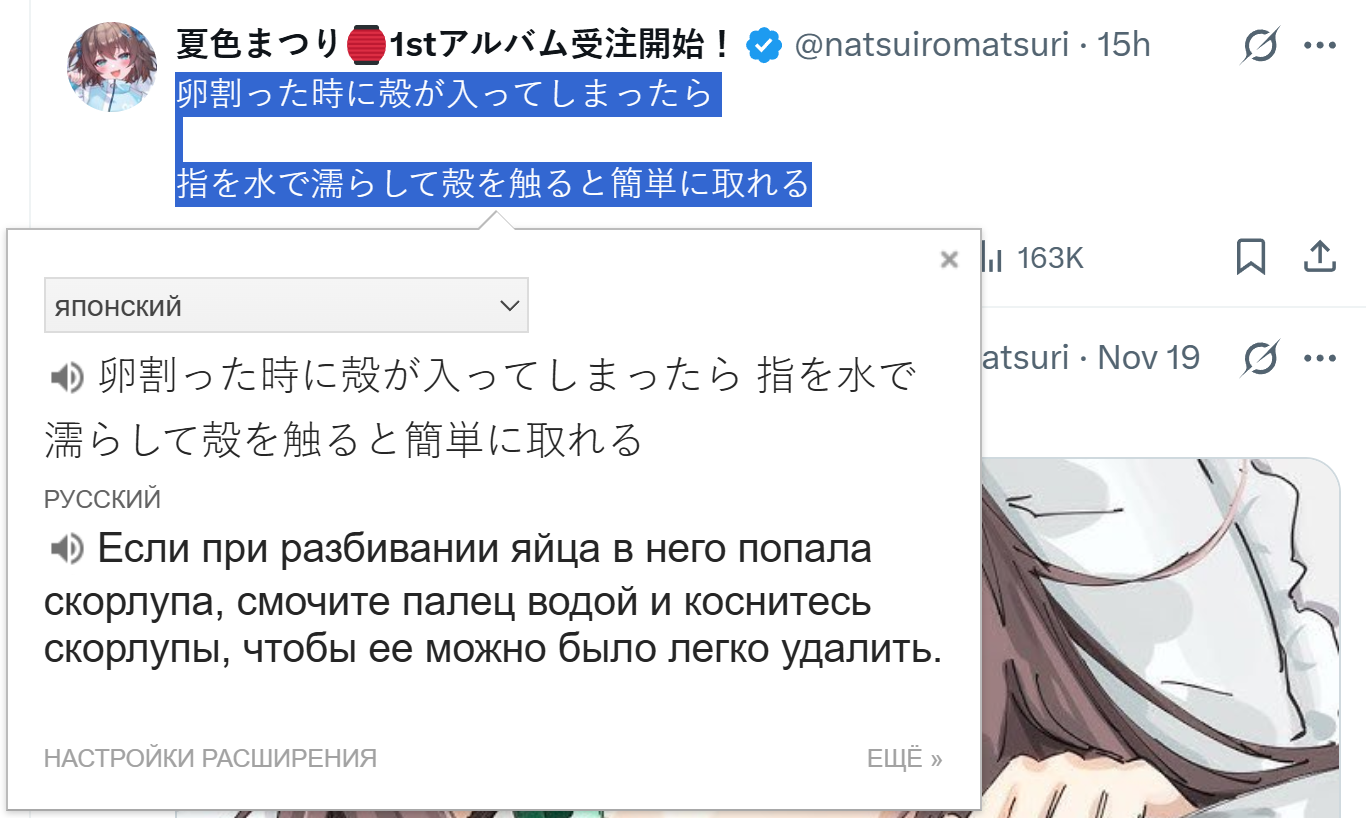
Task: Expand the японский source language dropdown
Action: pos(286,305)
